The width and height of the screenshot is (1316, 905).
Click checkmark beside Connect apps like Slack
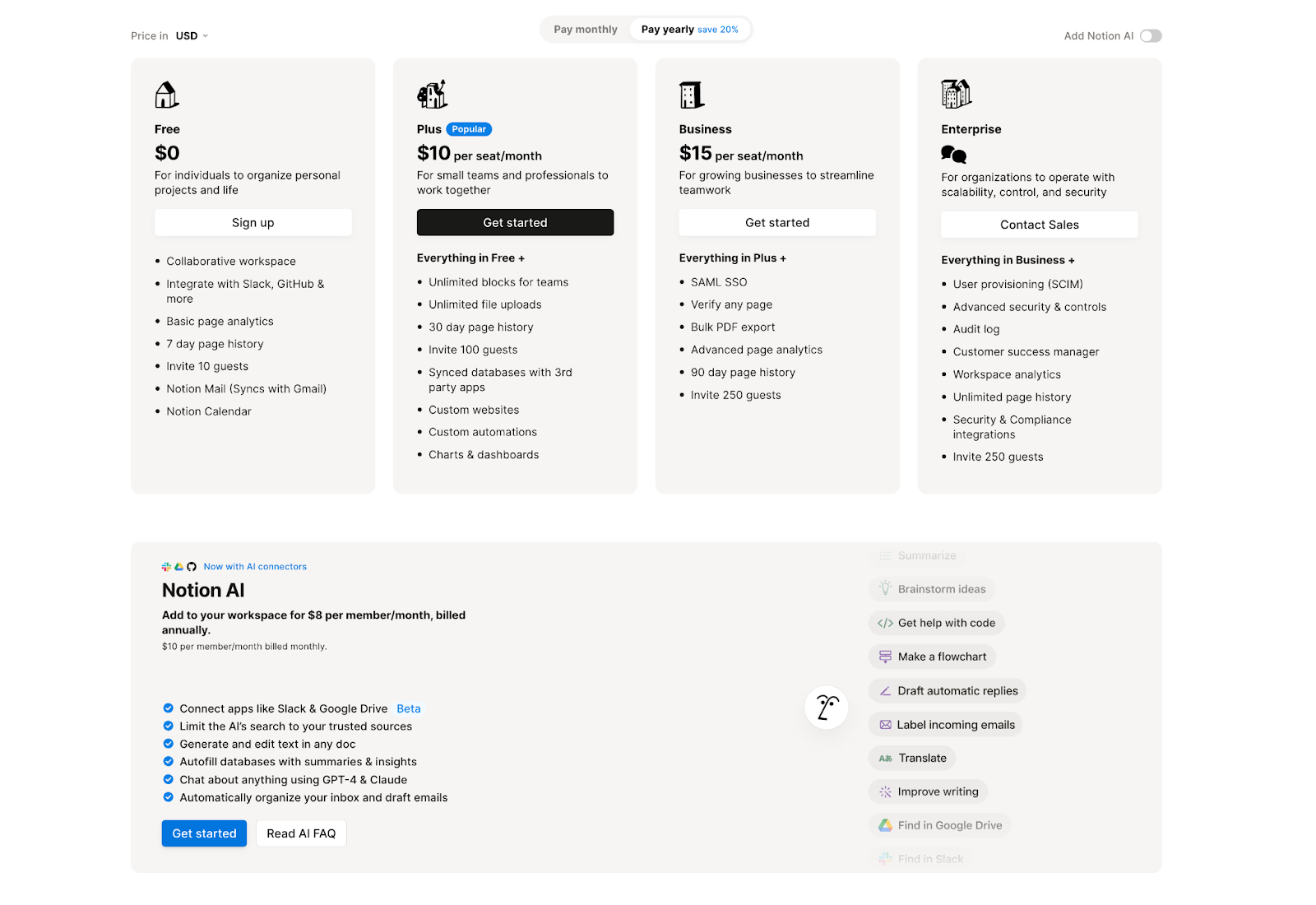[168, 708]
